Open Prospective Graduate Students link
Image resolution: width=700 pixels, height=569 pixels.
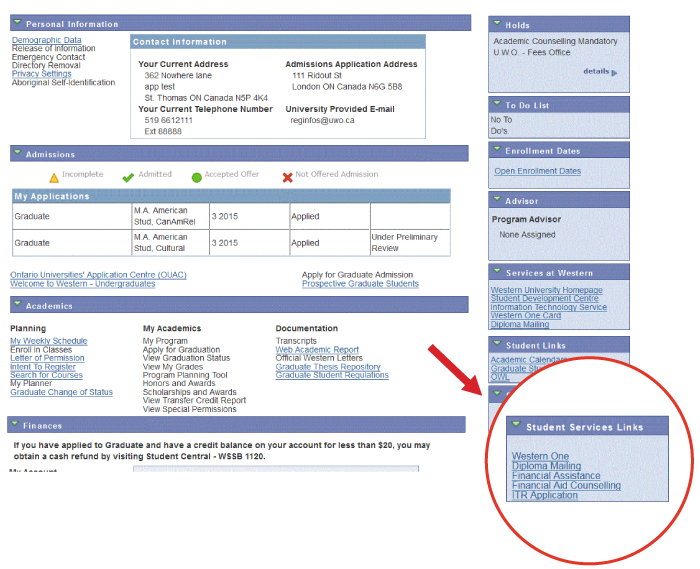360,284
